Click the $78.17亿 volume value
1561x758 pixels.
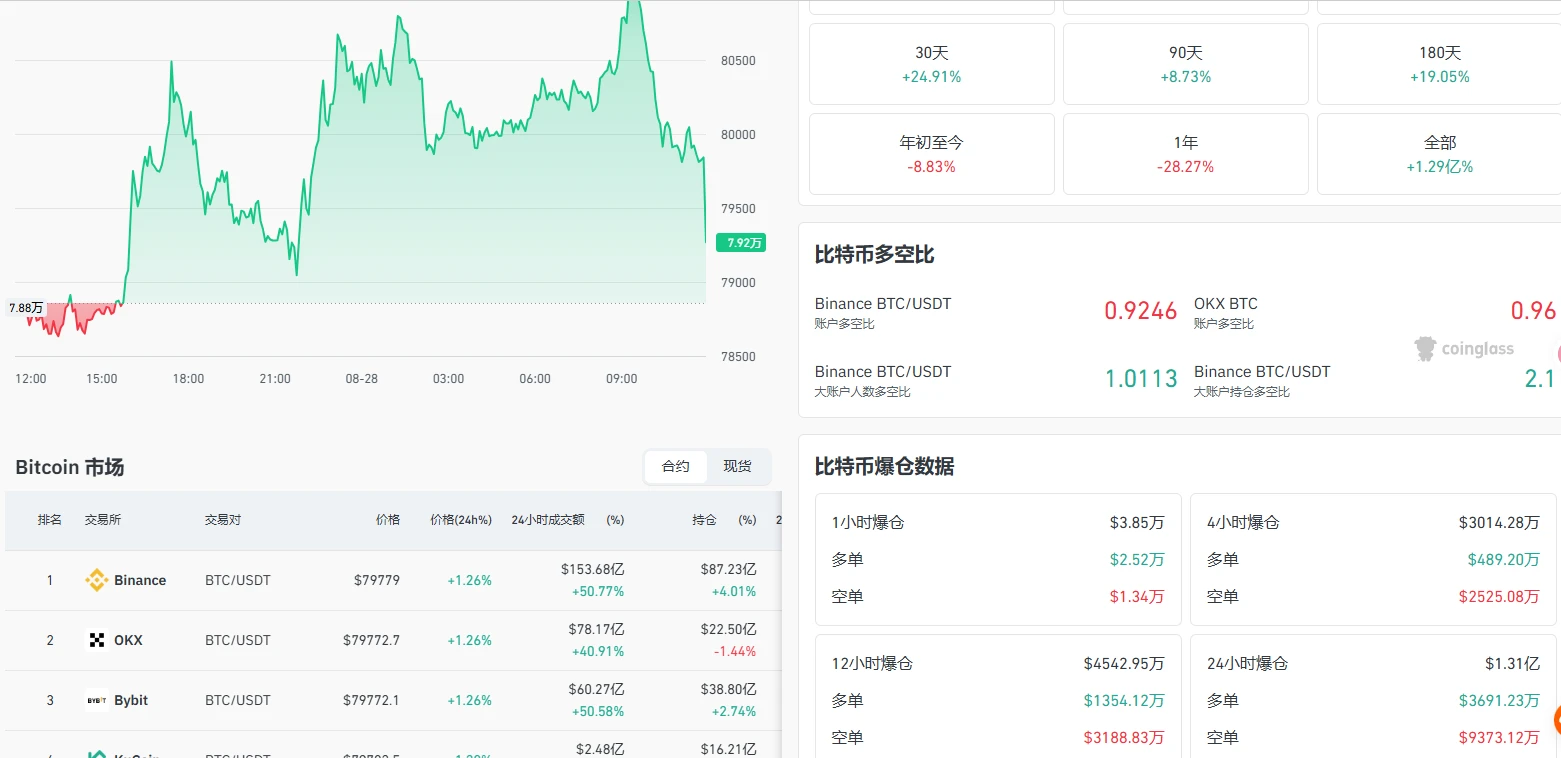596,629
